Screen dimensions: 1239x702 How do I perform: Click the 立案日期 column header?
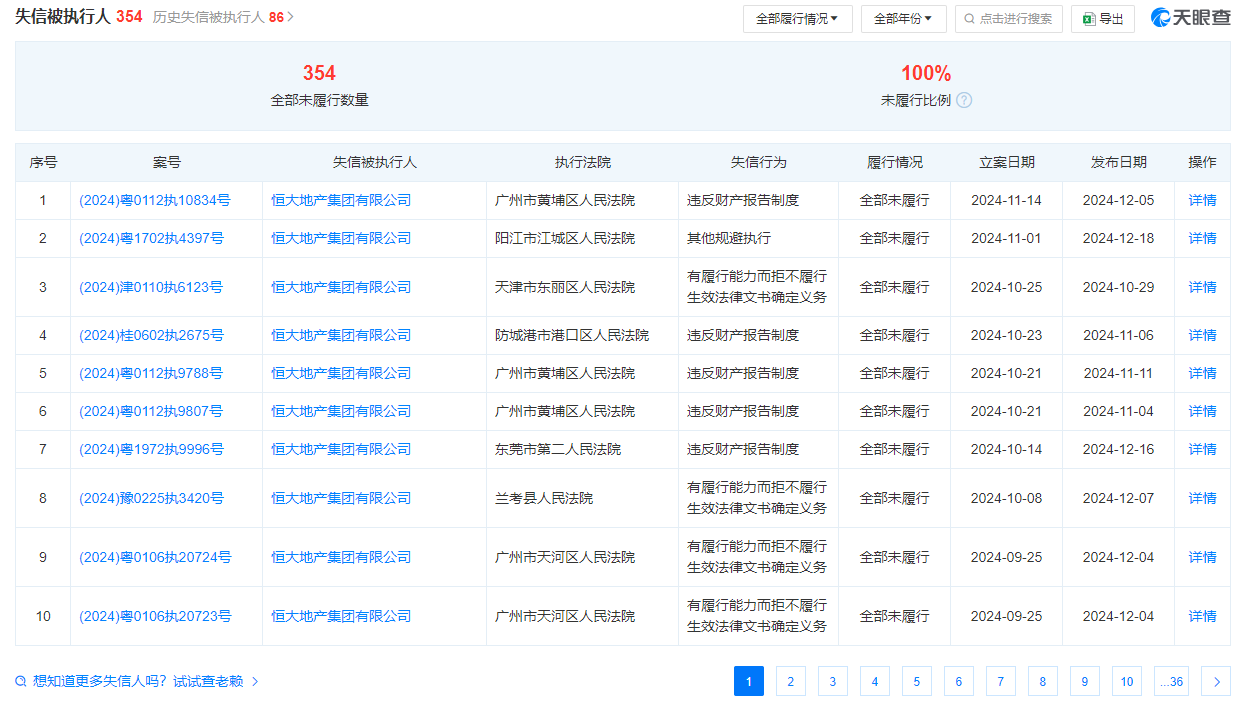(x=1007, y=162)
